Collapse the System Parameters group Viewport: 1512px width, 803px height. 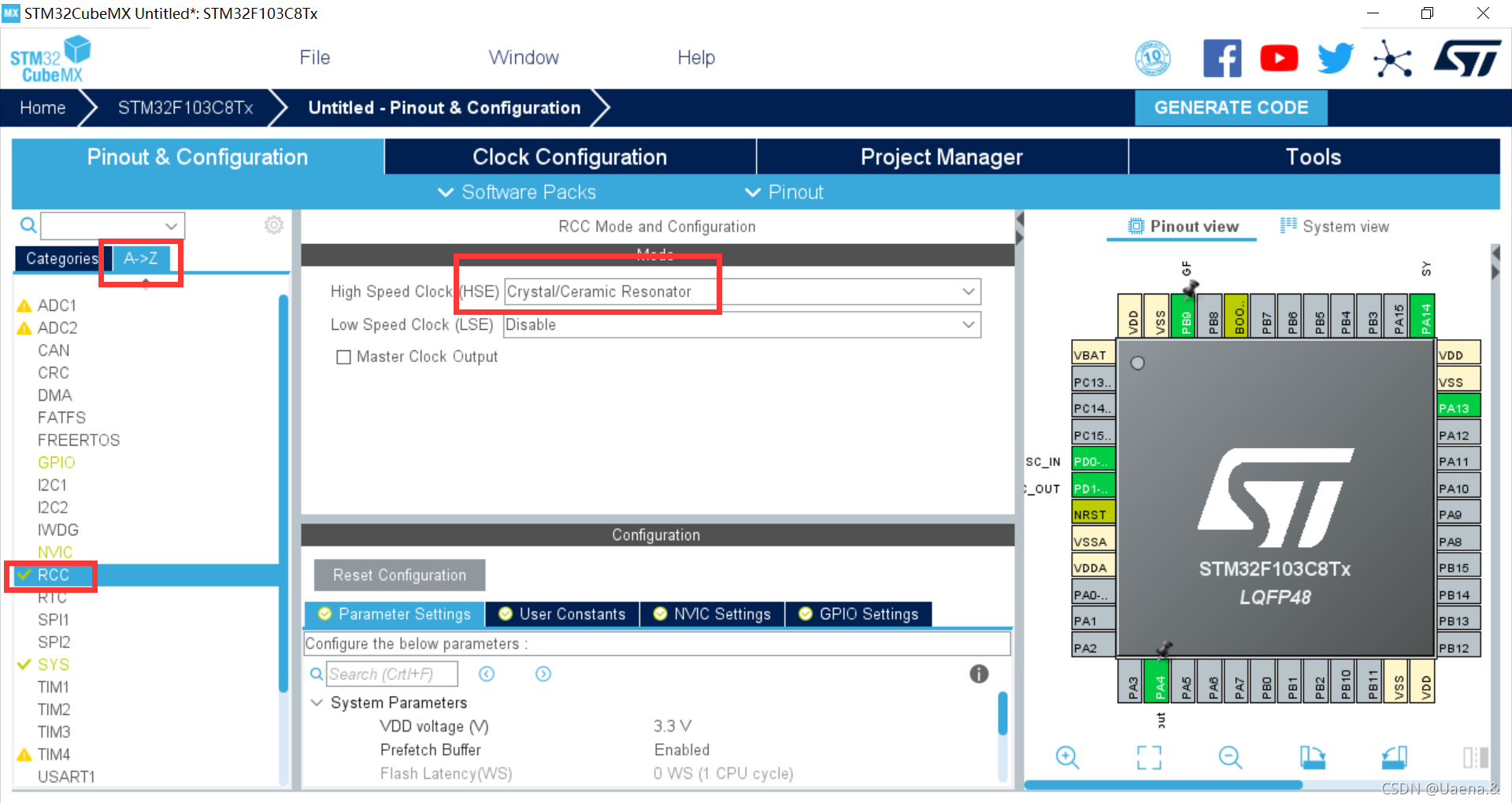(317, 702)
